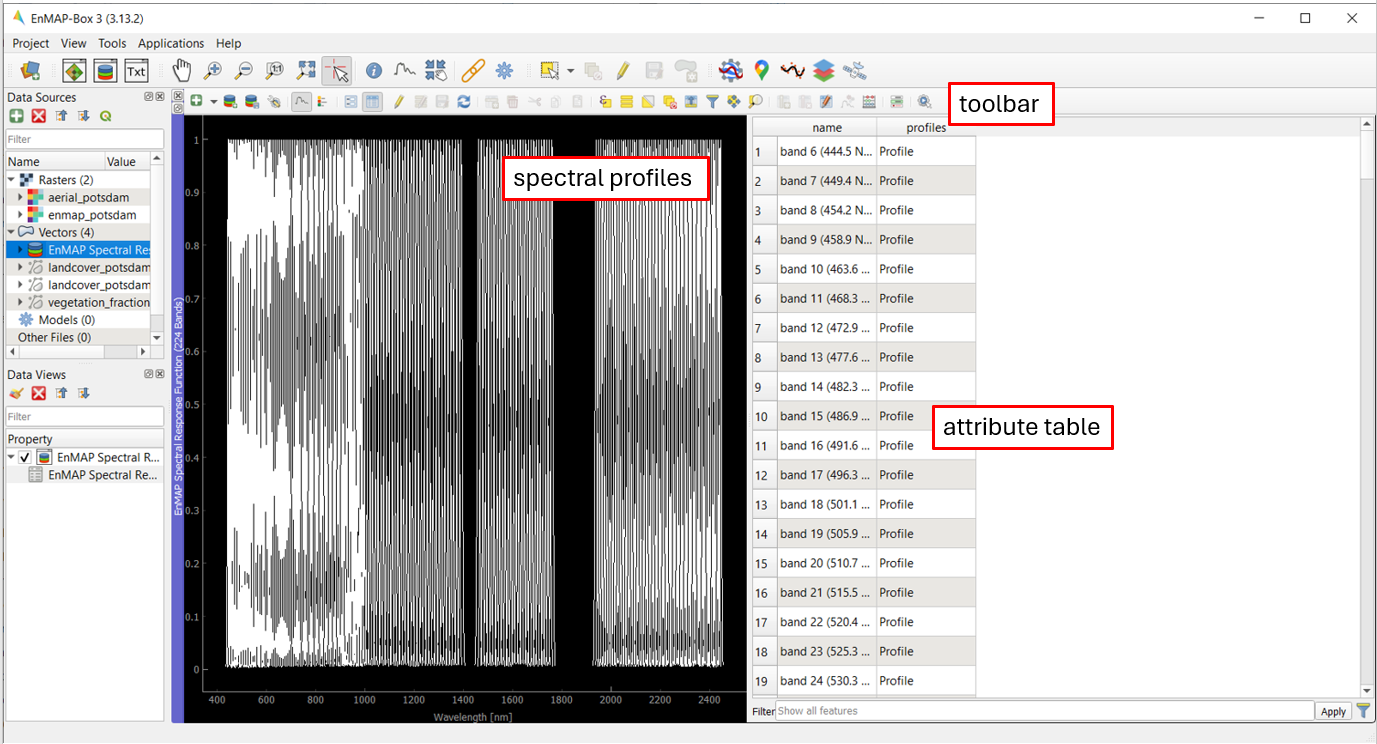Open the satellite sensor icon

pos(854,70)
